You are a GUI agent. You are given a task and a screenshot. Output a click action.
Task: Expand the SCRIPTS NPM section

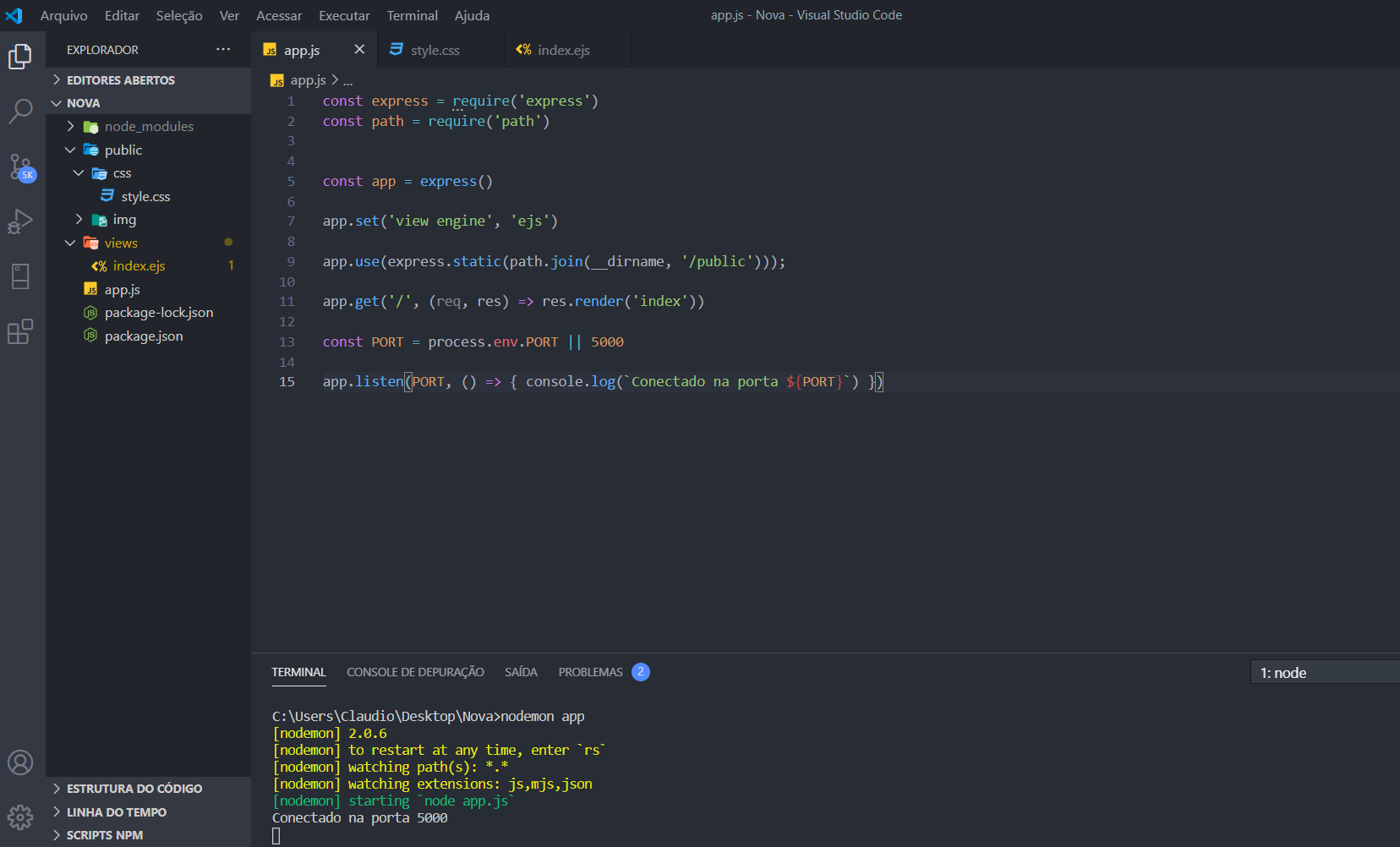[x=149, y=835]
